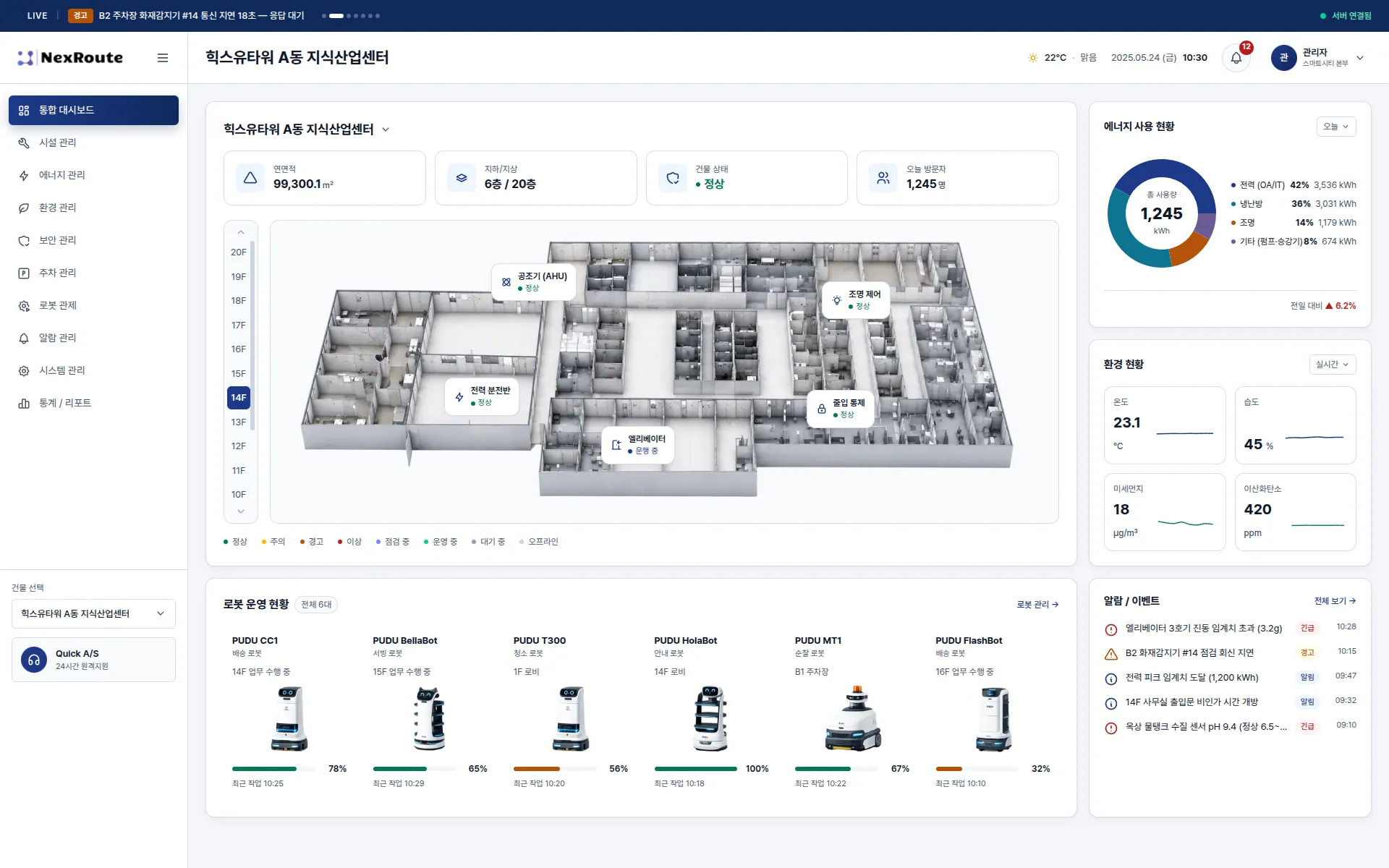
Task: Click the 건물 상태 shield icon
Action: coord(673,178)
